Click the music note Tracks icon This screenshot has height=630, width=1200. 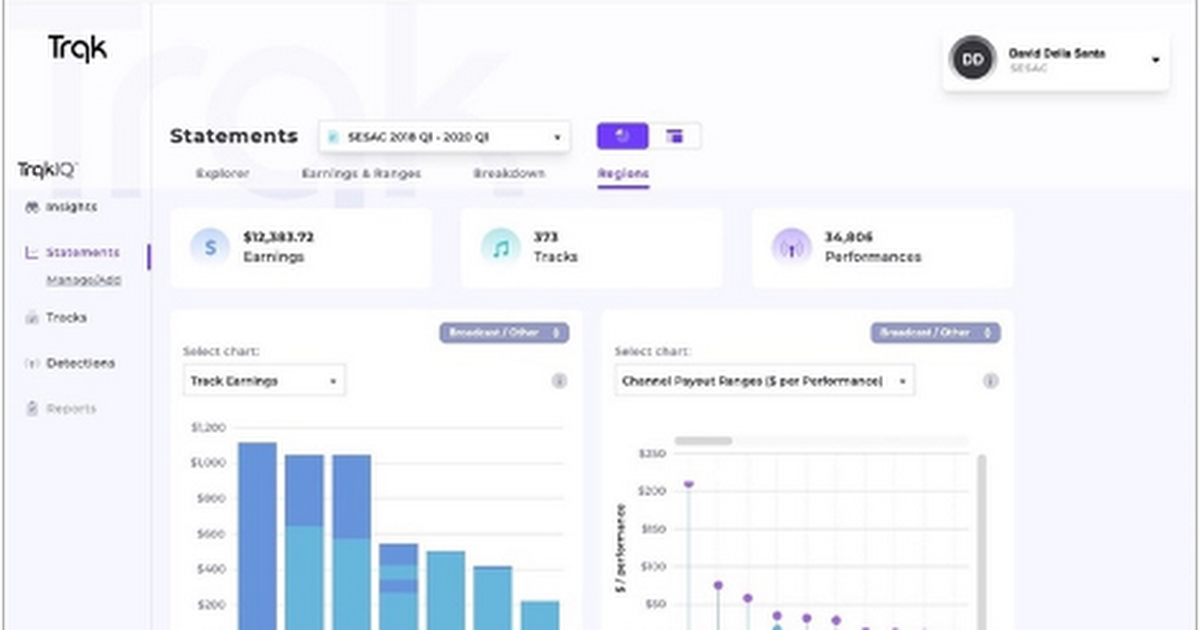[x=501, y=247]
